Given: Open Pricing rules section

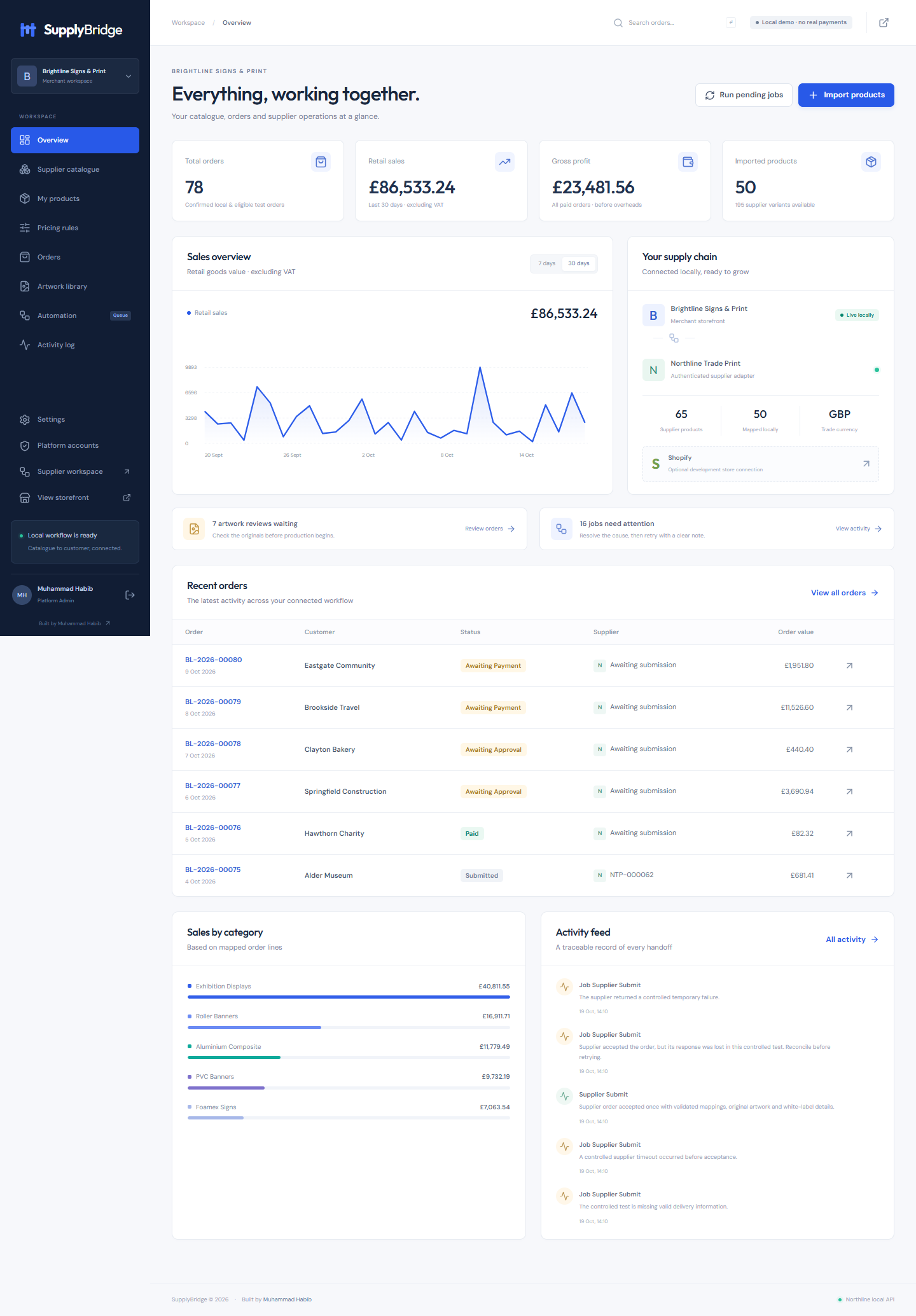Looking at the screenshot, I should pos(75,228).
